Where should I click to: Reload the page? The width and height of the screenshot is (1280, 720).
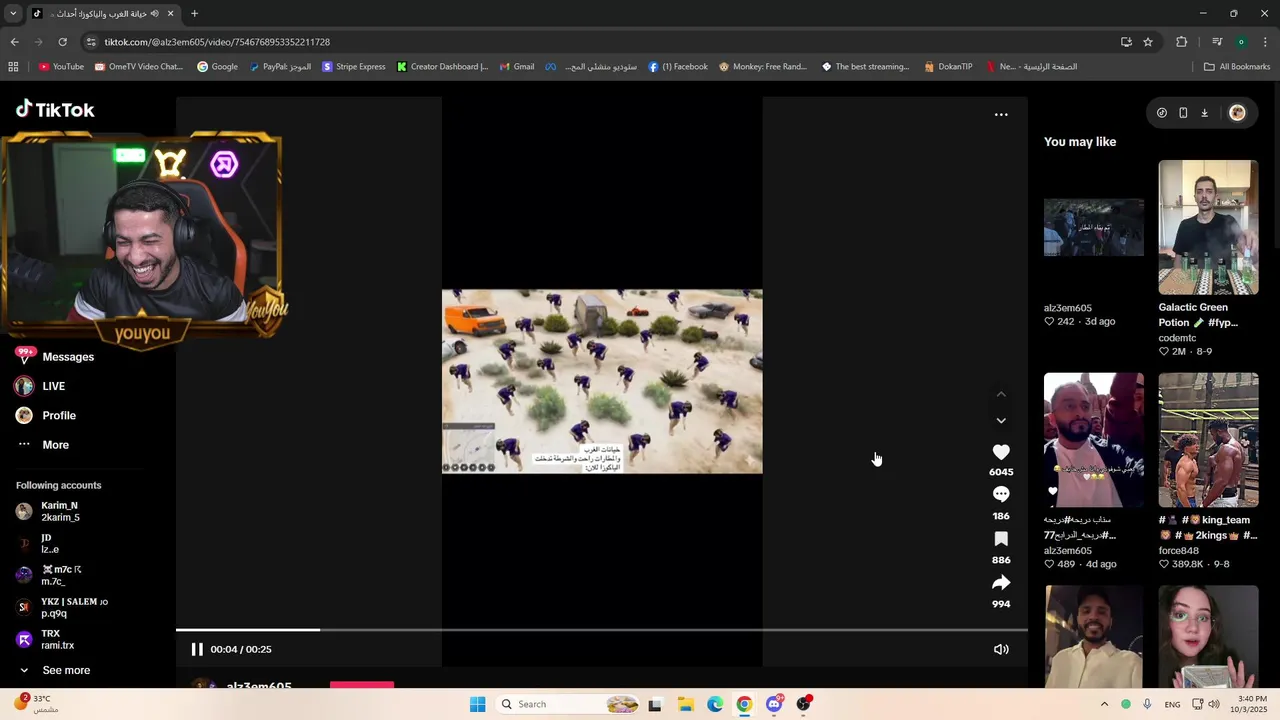coord(62,42)
